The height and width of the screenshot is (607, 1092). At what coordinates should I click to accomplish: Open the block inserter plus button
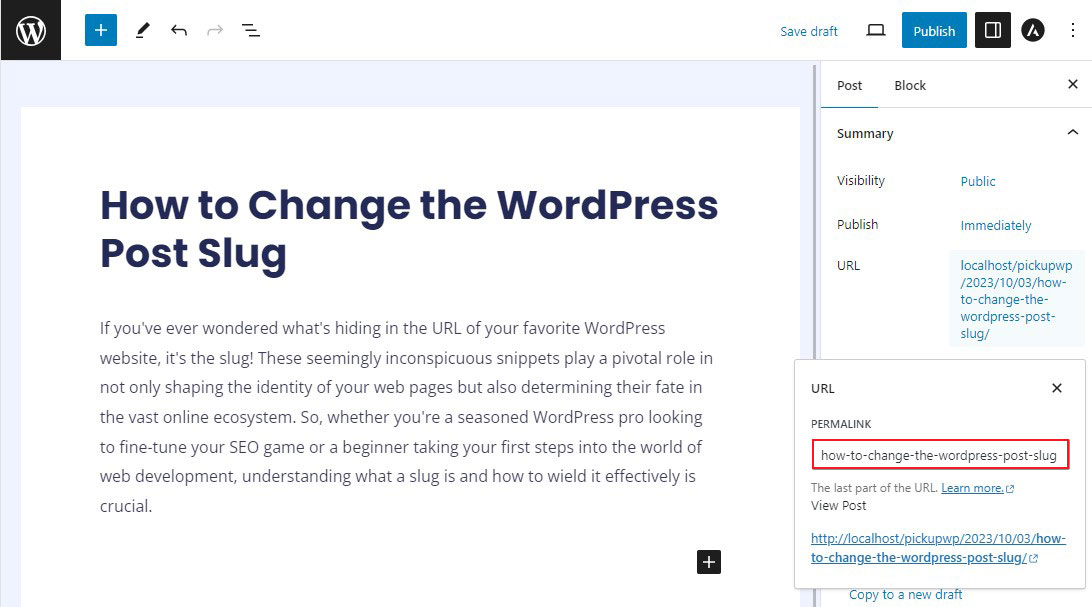[101, 30]
